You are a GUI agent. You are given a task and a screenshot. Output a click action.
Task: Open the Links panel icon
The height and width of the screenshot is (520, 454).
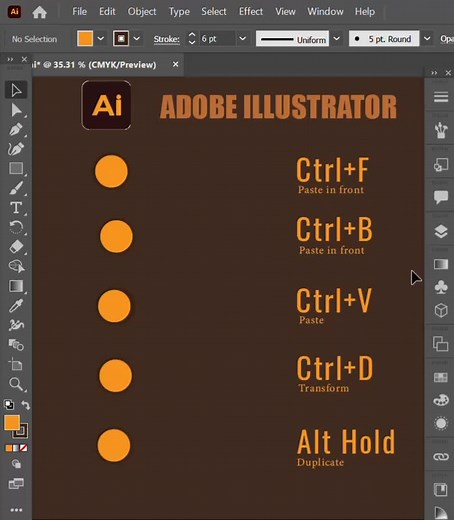(441, 456)
